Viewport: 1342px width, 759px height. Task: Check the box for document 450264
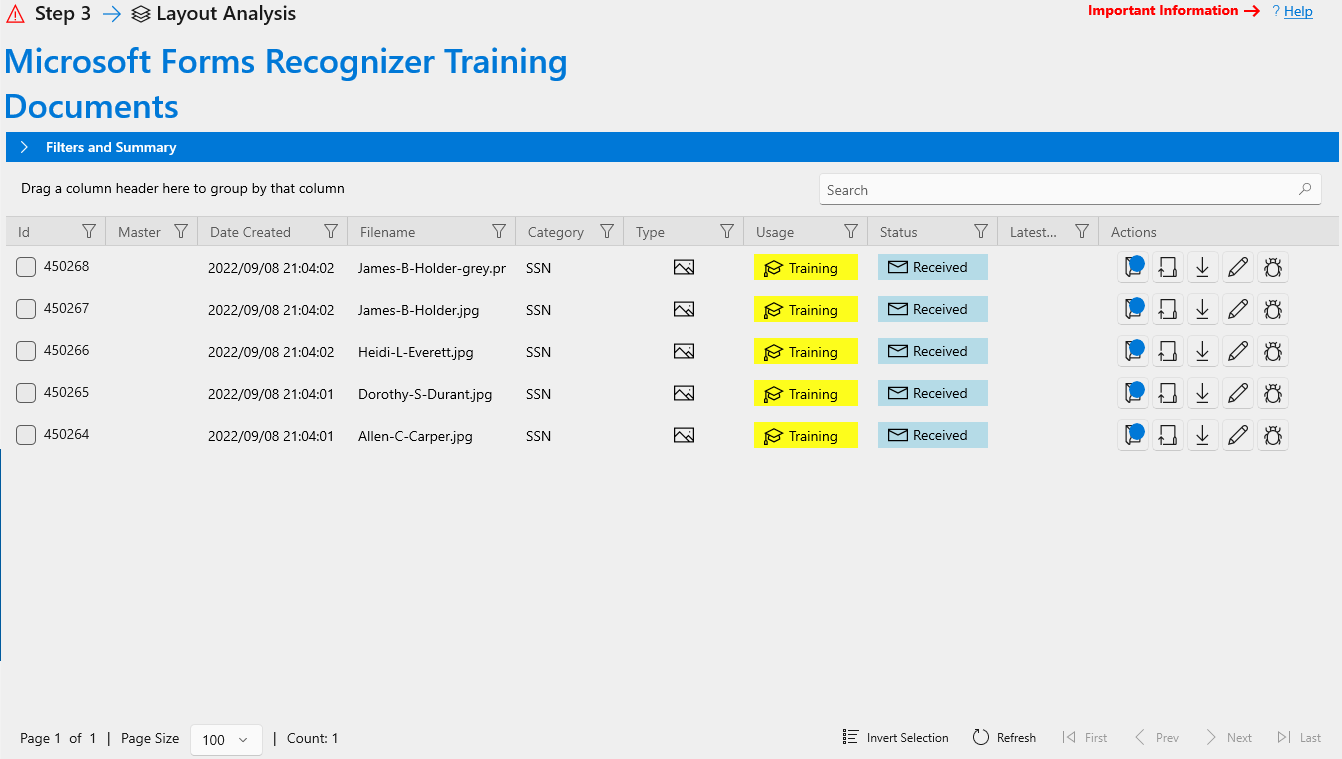(x=26, y=435)
